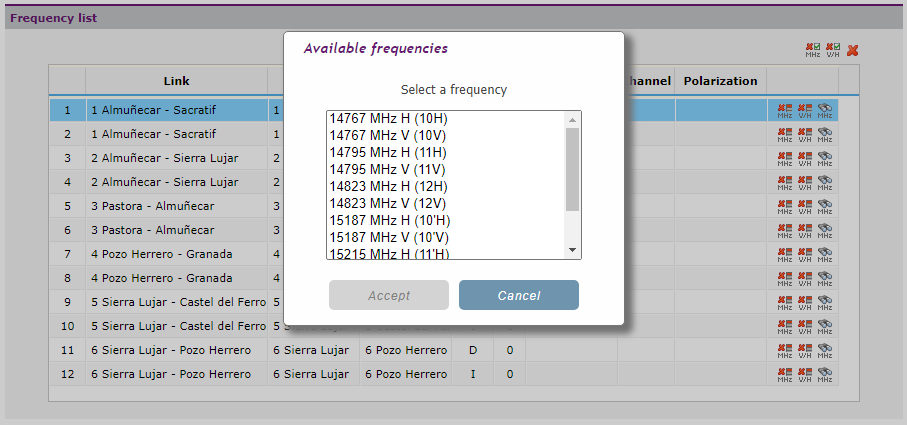
Task: Click the Link column header
Action: (x=176, y=81)
